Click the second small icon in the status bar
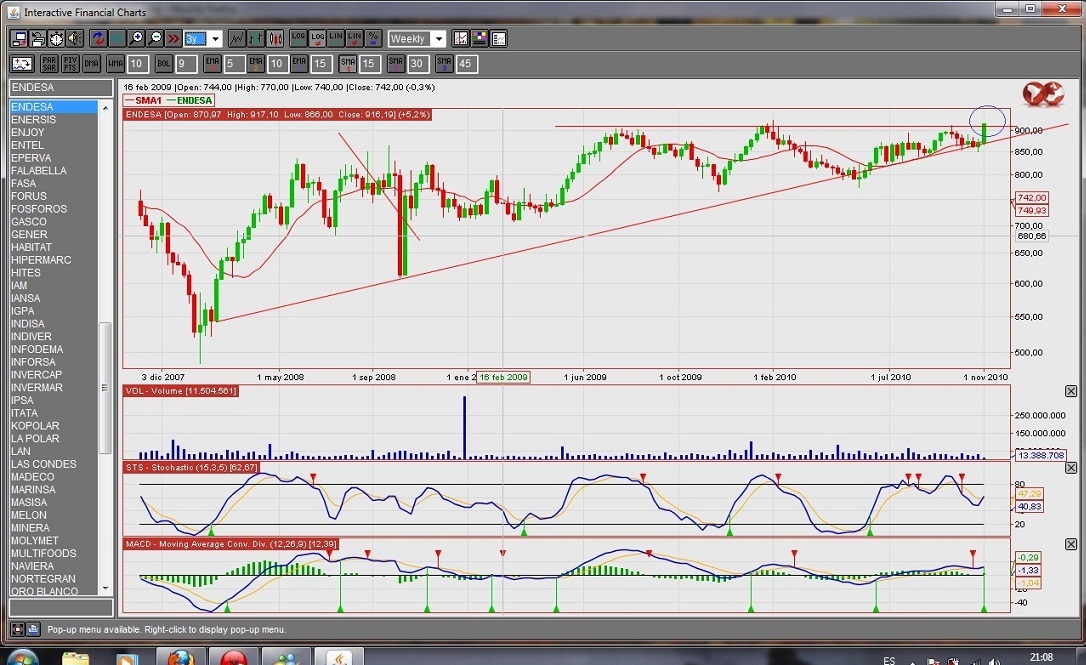 [32, 630]
